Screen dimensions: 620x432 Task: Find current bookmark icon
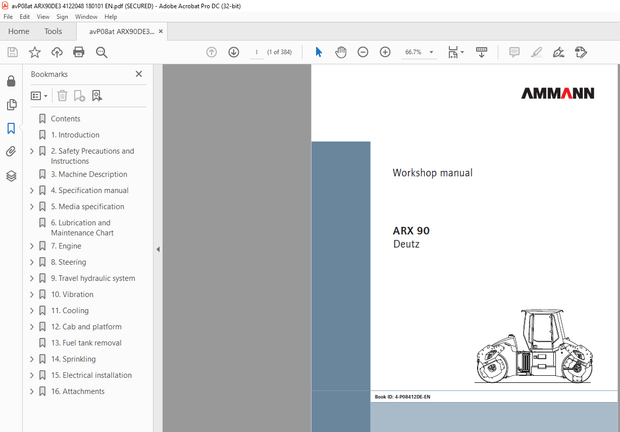click(97, 96)
